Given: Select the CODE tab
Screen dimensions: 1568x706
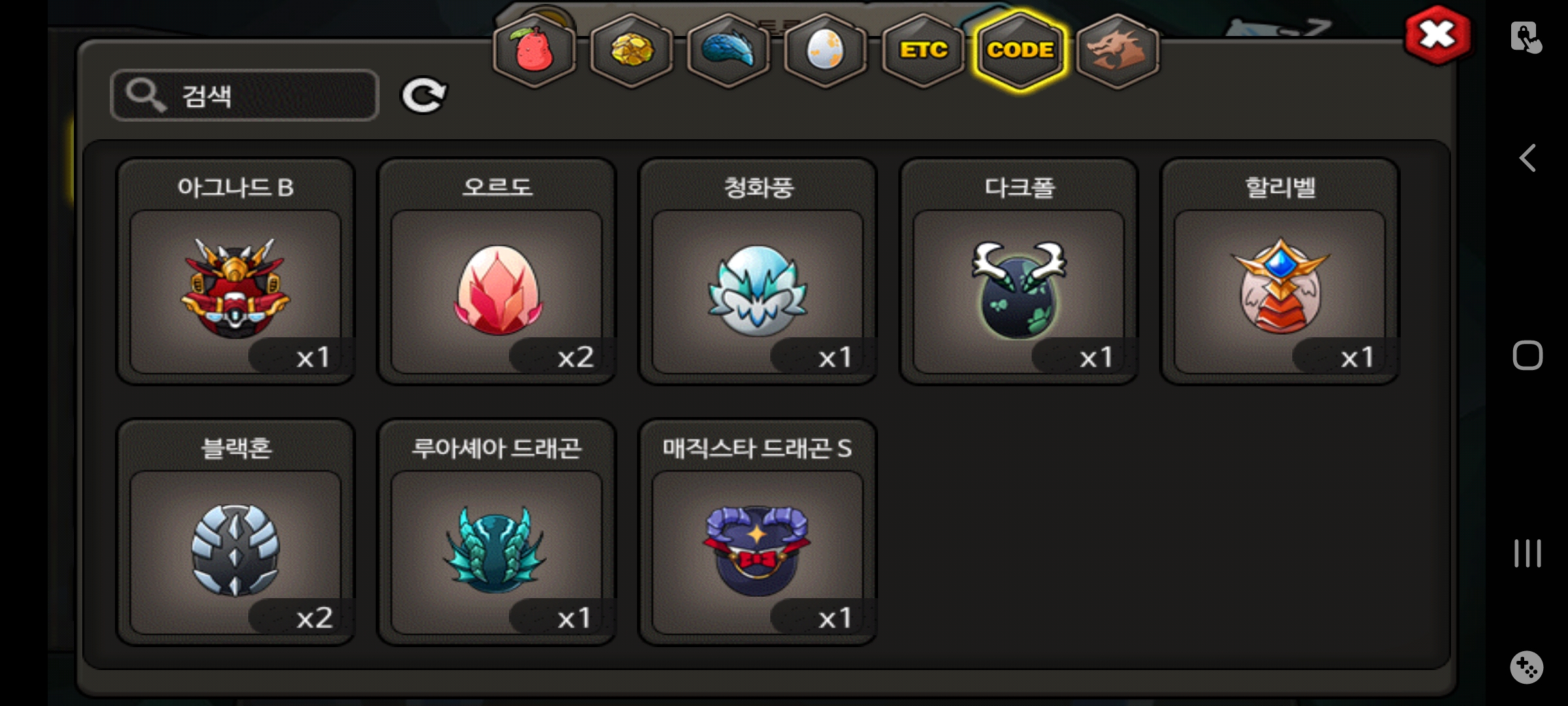Looking at the screenshot, I should click(x=1020, y=50).
